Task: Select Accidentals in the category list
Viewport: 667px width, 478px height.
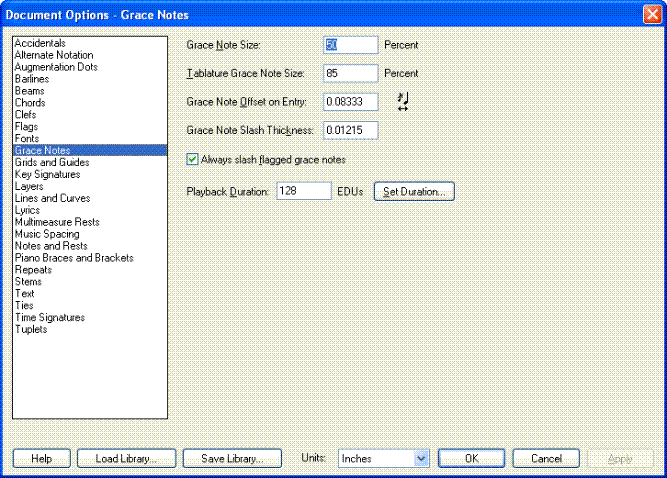Action: [40, 43]
